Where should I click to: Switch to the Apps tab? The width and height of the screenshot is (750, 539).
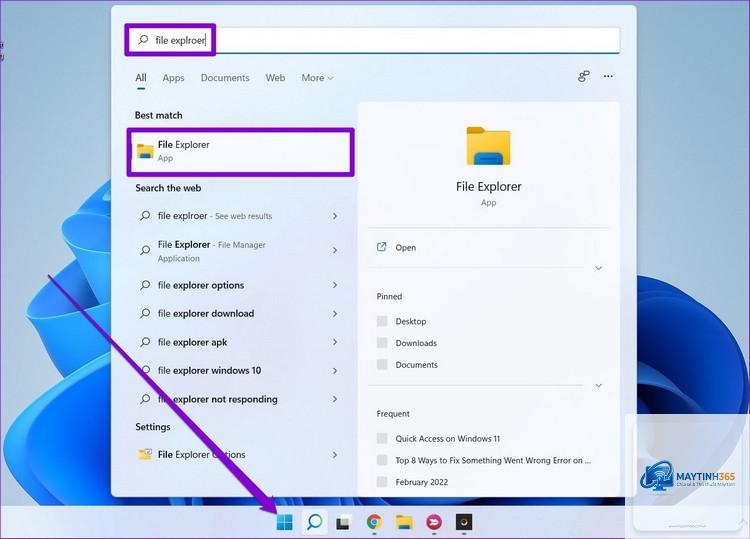click(x=173, y=77)
